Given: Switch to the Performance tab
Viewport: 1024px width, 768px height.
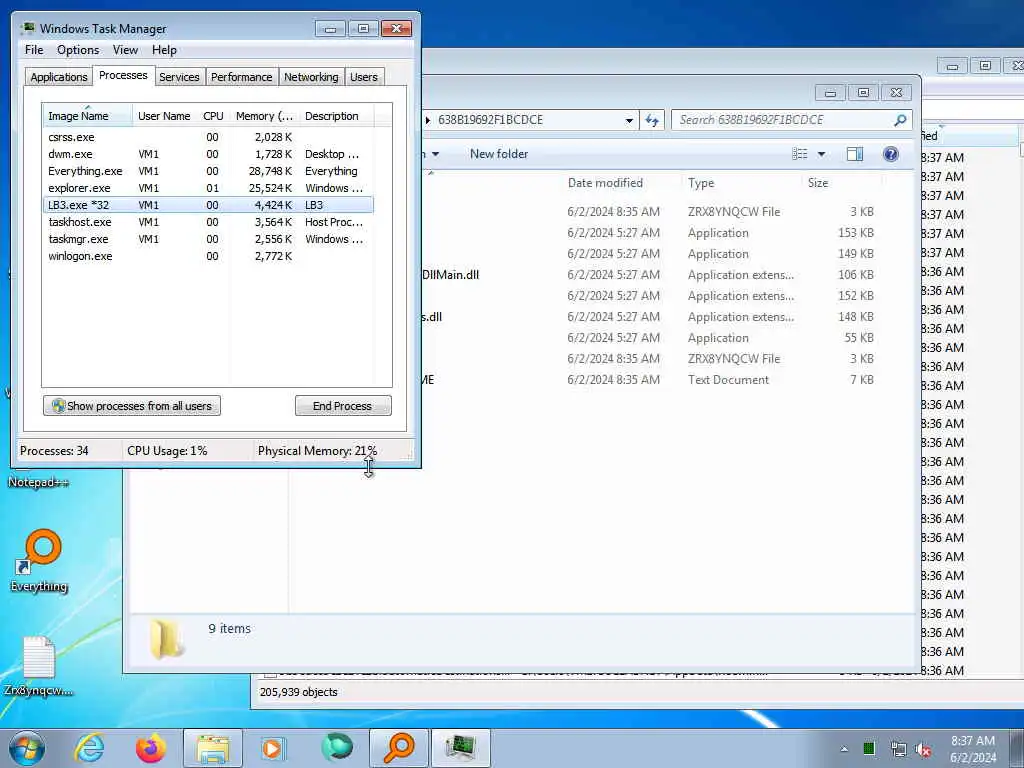Looking at the screenshot, I should (241, 77).
